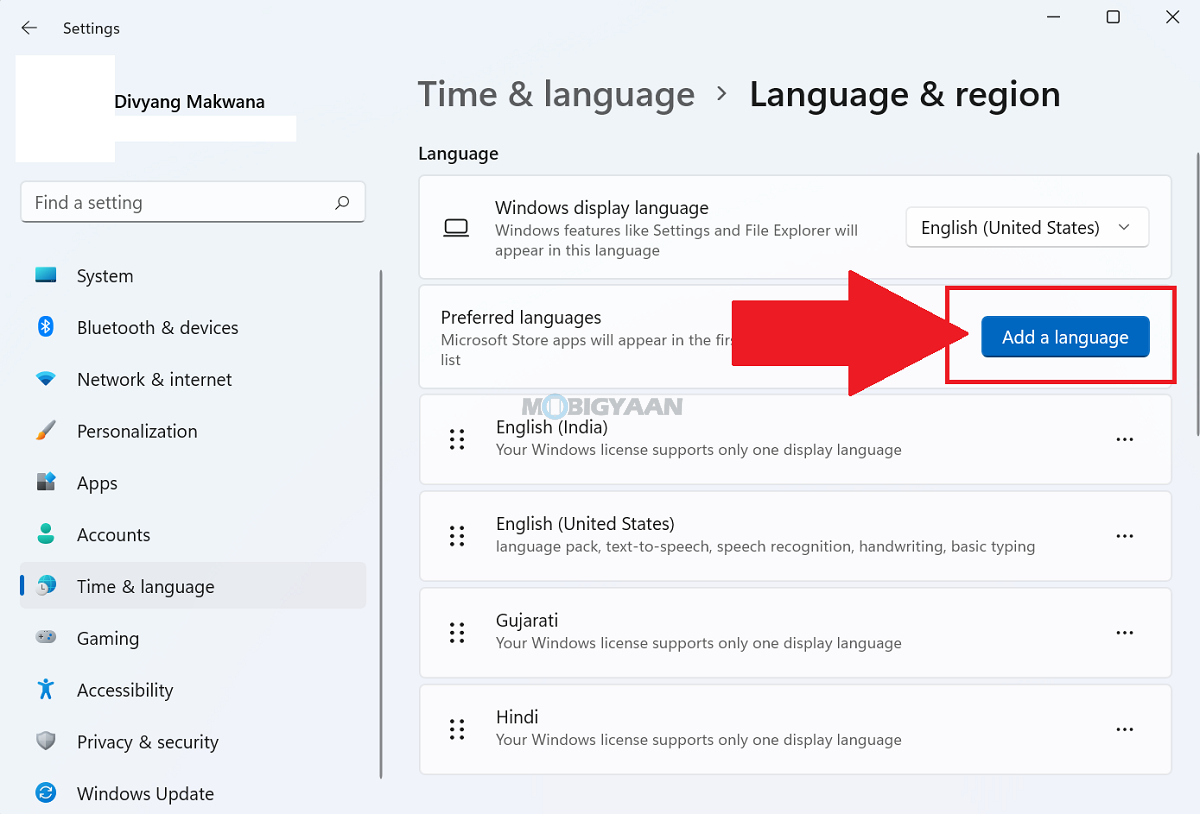Click the search magnifier in Find a setting

point(343,202)
